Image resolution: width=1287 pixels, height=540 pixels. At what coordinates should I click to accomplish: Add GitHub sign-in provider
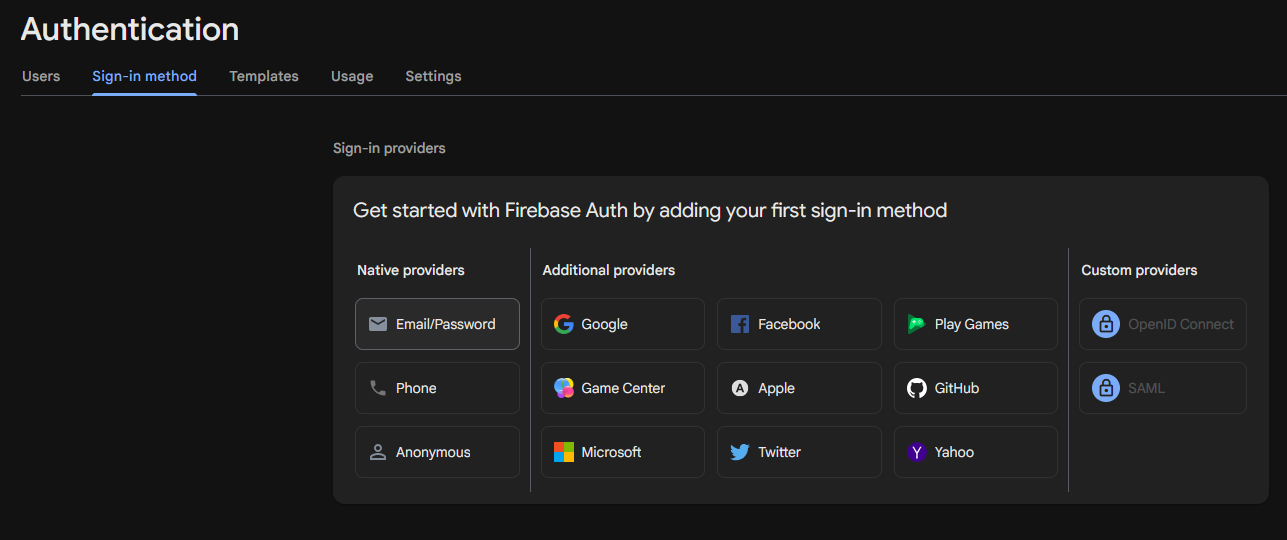(x=976, y=388)
